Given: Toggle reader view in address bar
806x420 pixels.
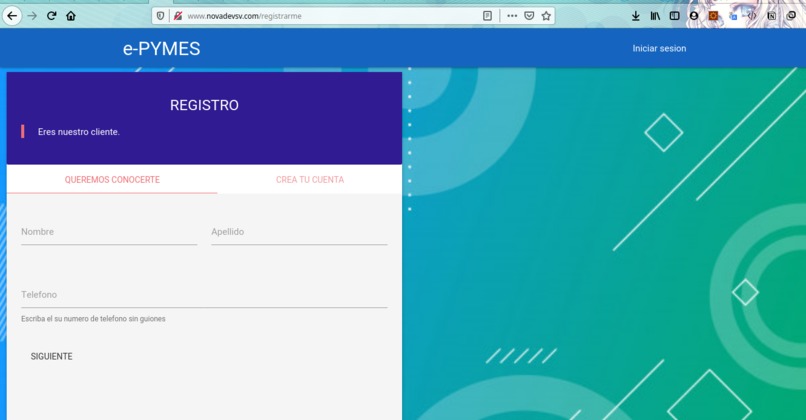Looking at the screenshot, I should [487, 16].
